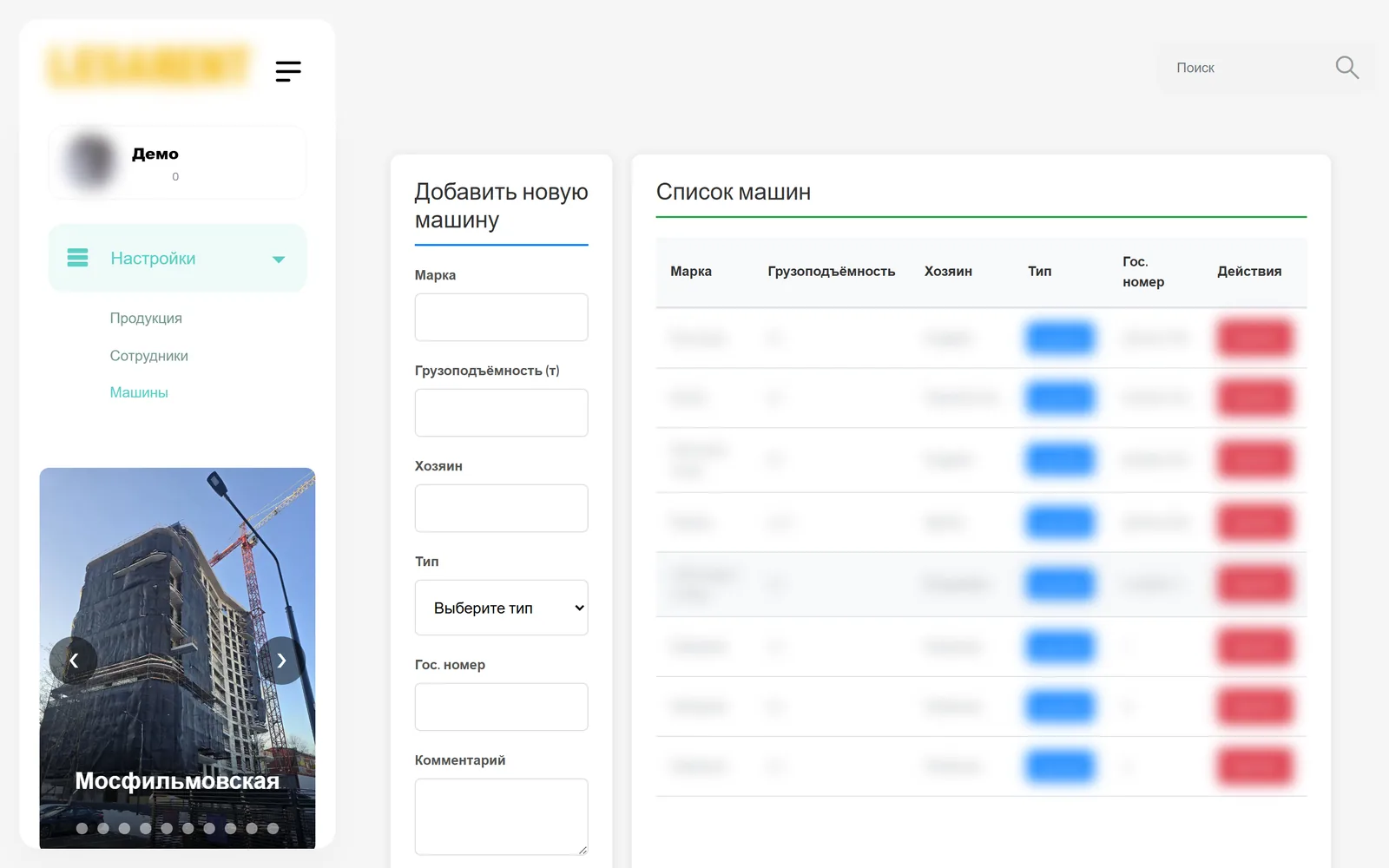The height and width of the screenshot is (868, 1389).
Task: Click the Комментарий textarea
Action: [x=502, y=817]
